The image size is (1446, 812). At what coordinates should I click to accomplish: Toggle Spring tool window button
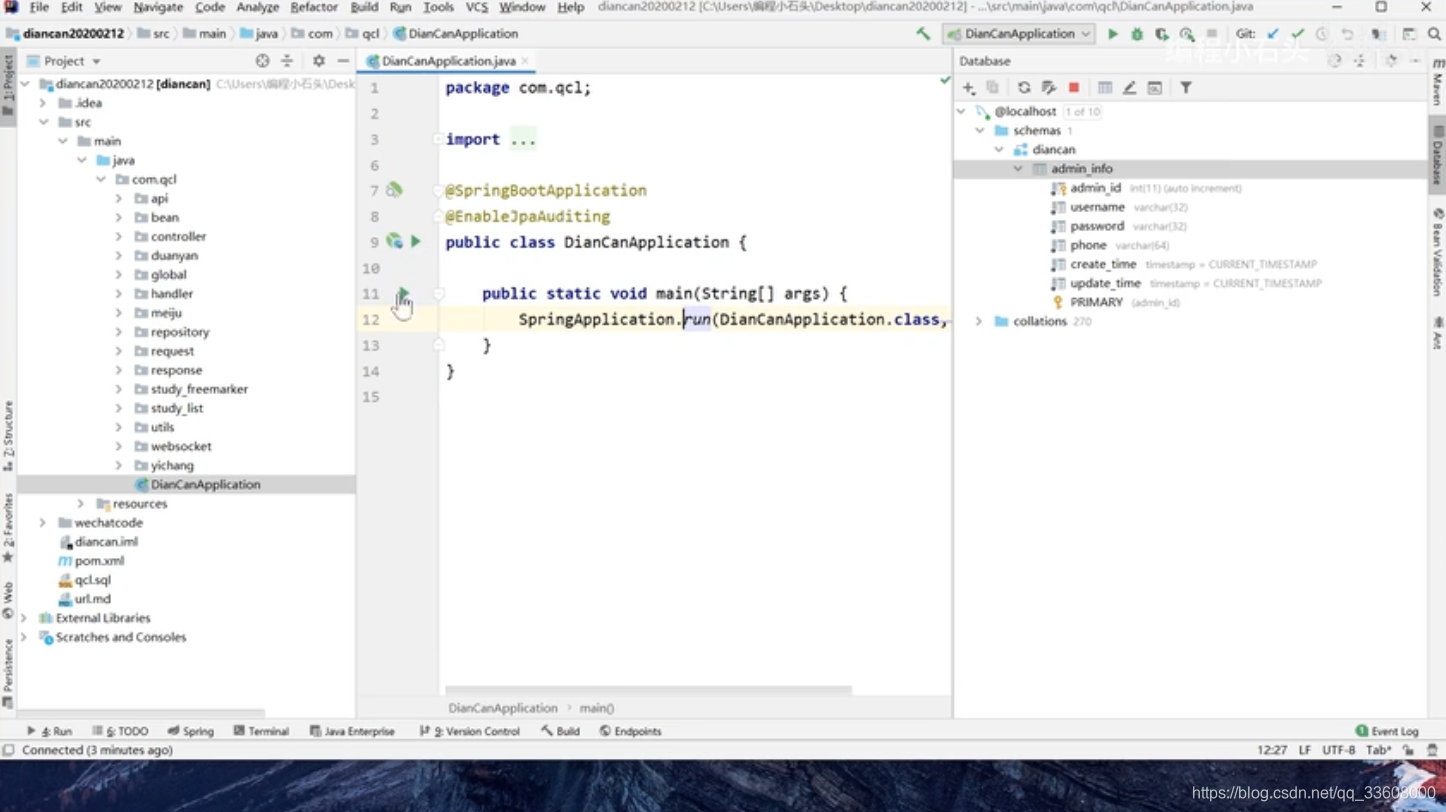(x=191, y=731)
